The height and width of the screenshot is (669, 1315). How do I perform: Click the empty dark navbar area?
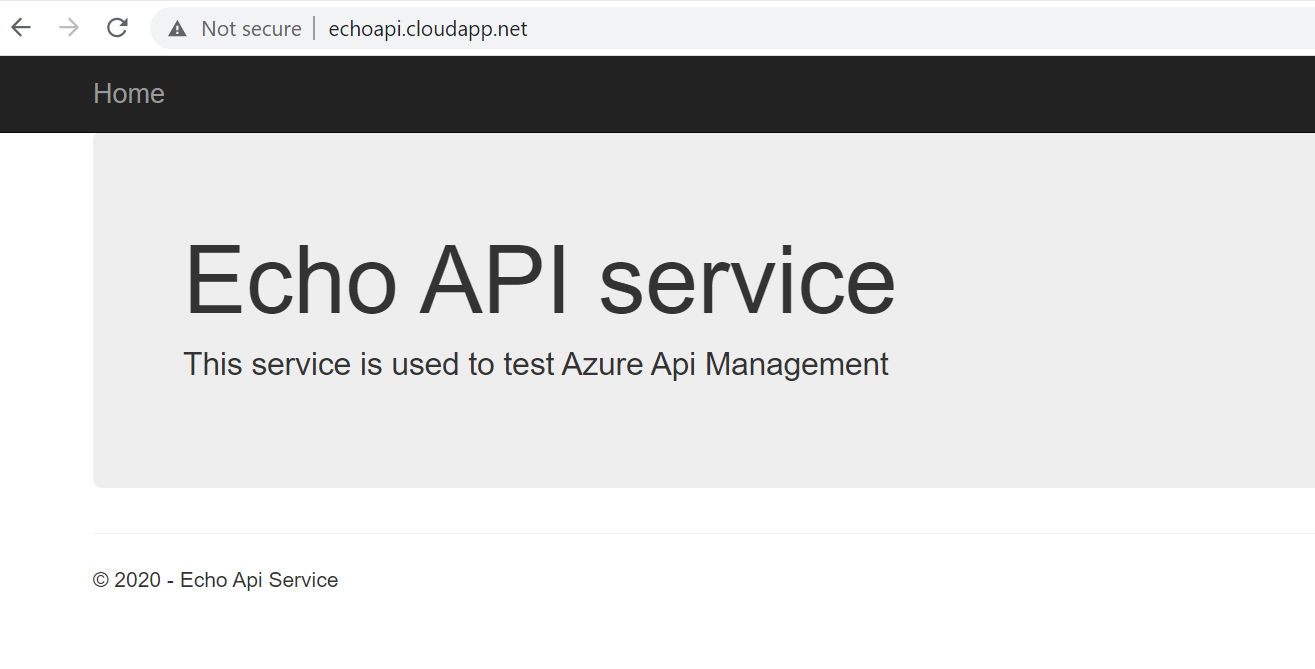tap(700, 94)
